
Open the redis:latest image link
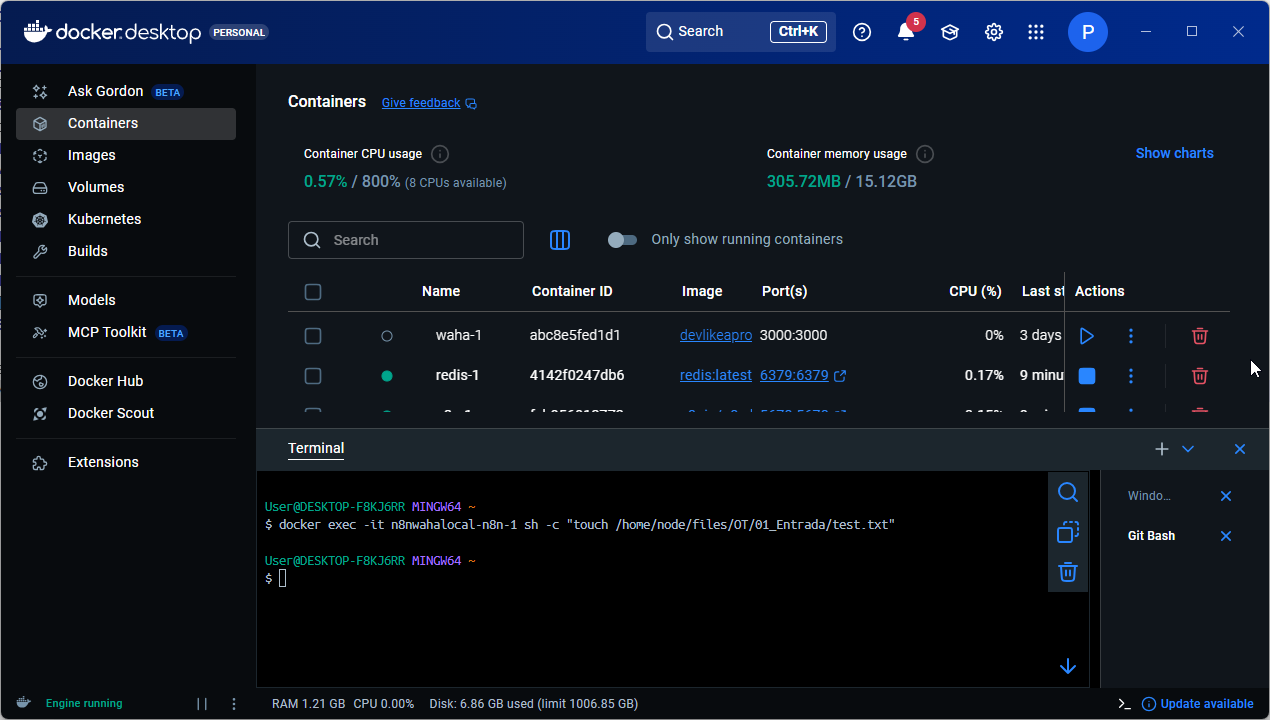tap(715, 376)
